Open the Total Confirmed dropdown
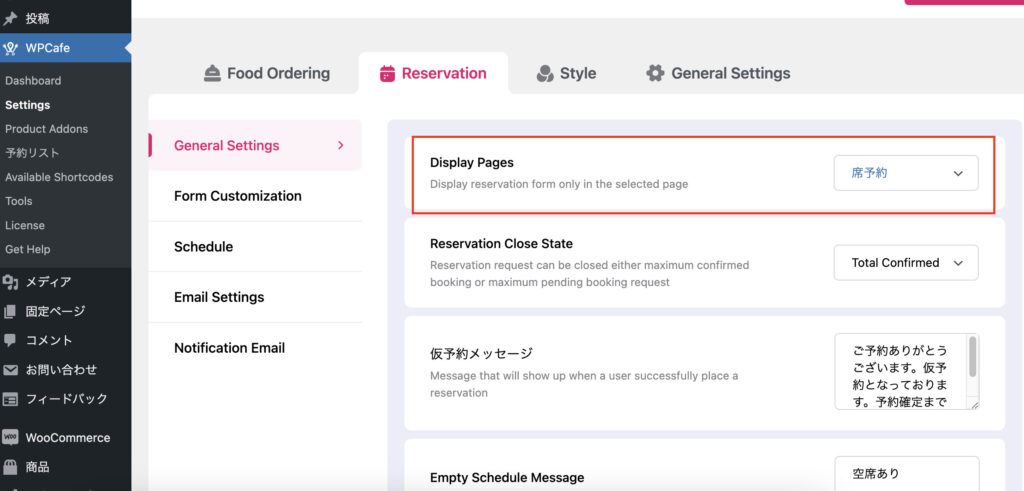The height and width of the screenshot is (491, 1024). [x=906, y=263]
